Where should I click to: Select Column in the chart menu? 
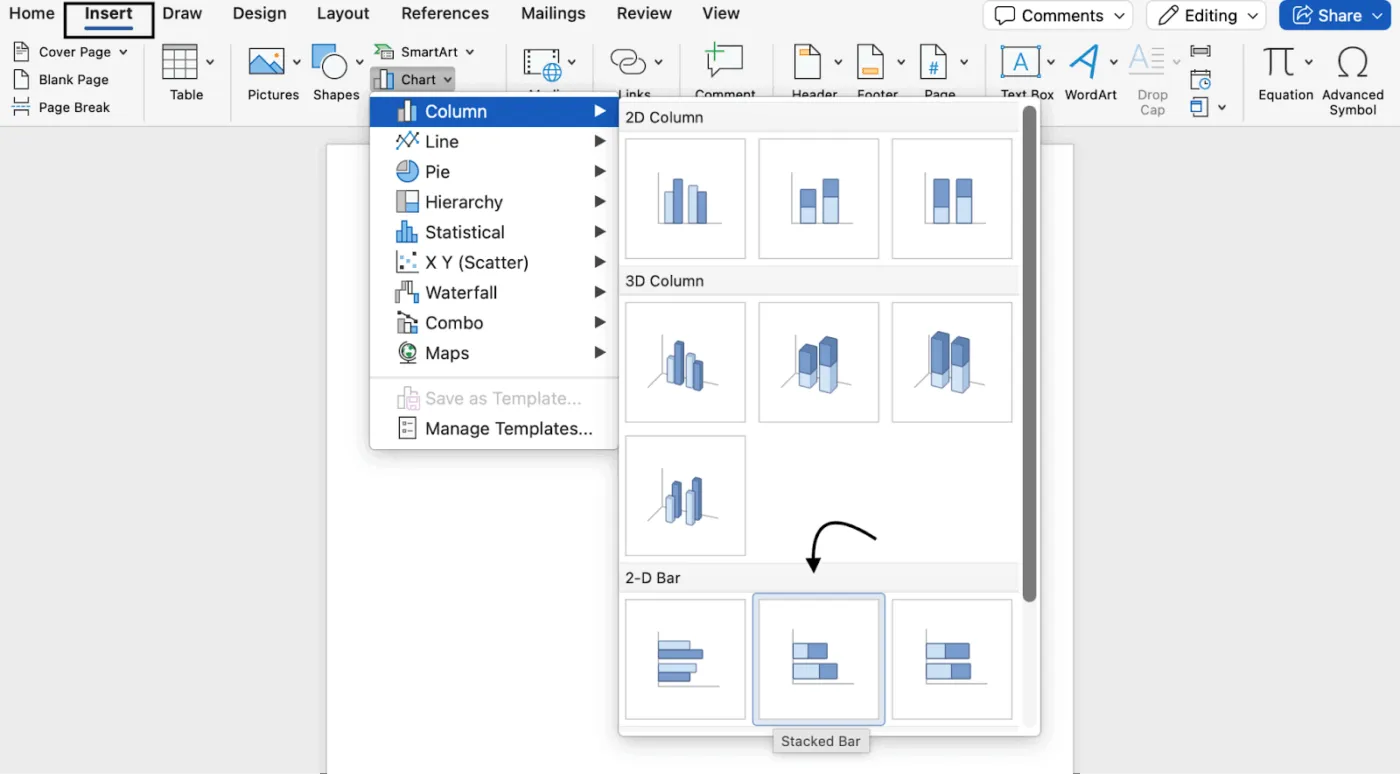[x=494, y=111]
